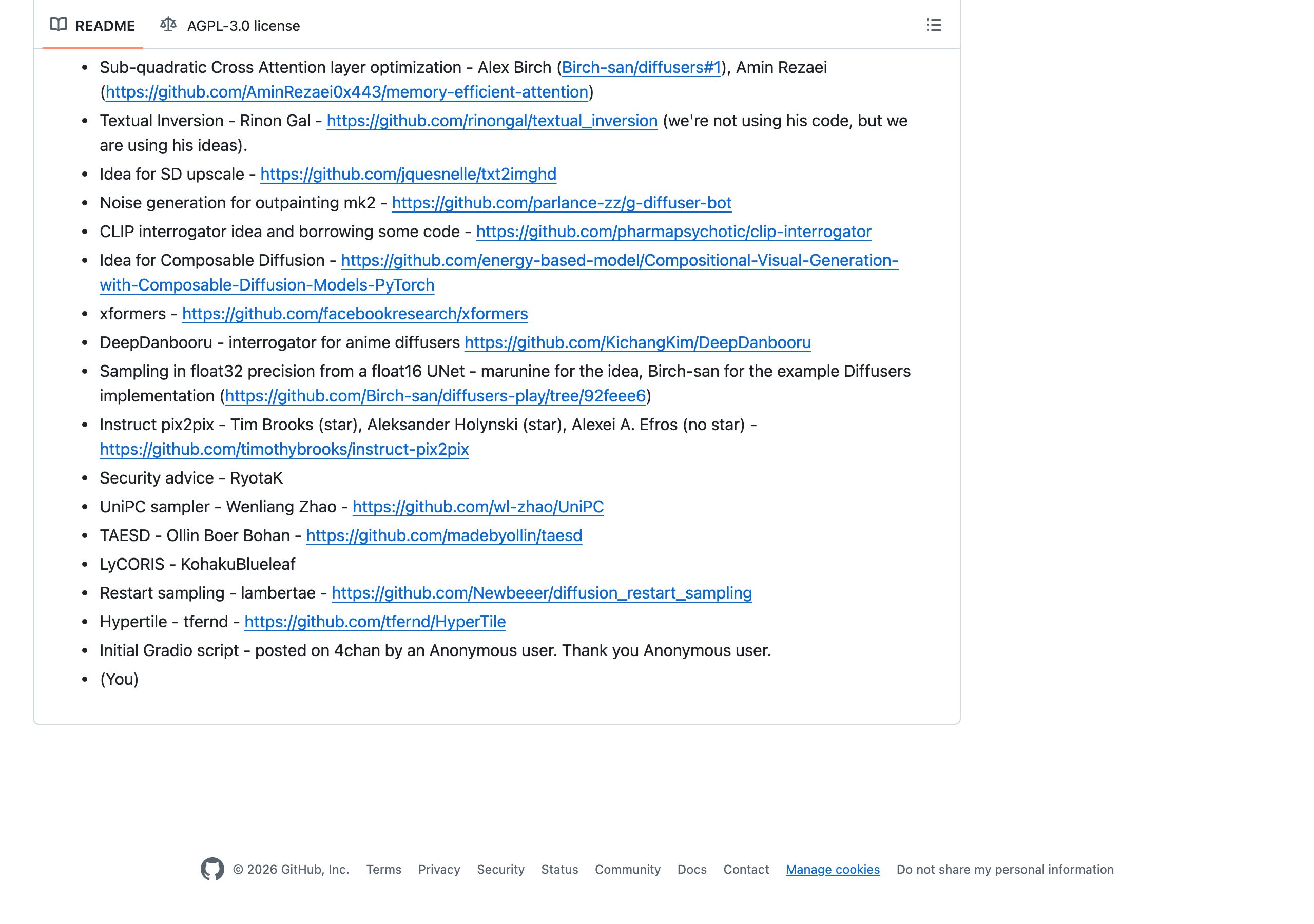Click the Docs footer link
The width and height of the screenshot is (1314, 924).
coord(692,869)
